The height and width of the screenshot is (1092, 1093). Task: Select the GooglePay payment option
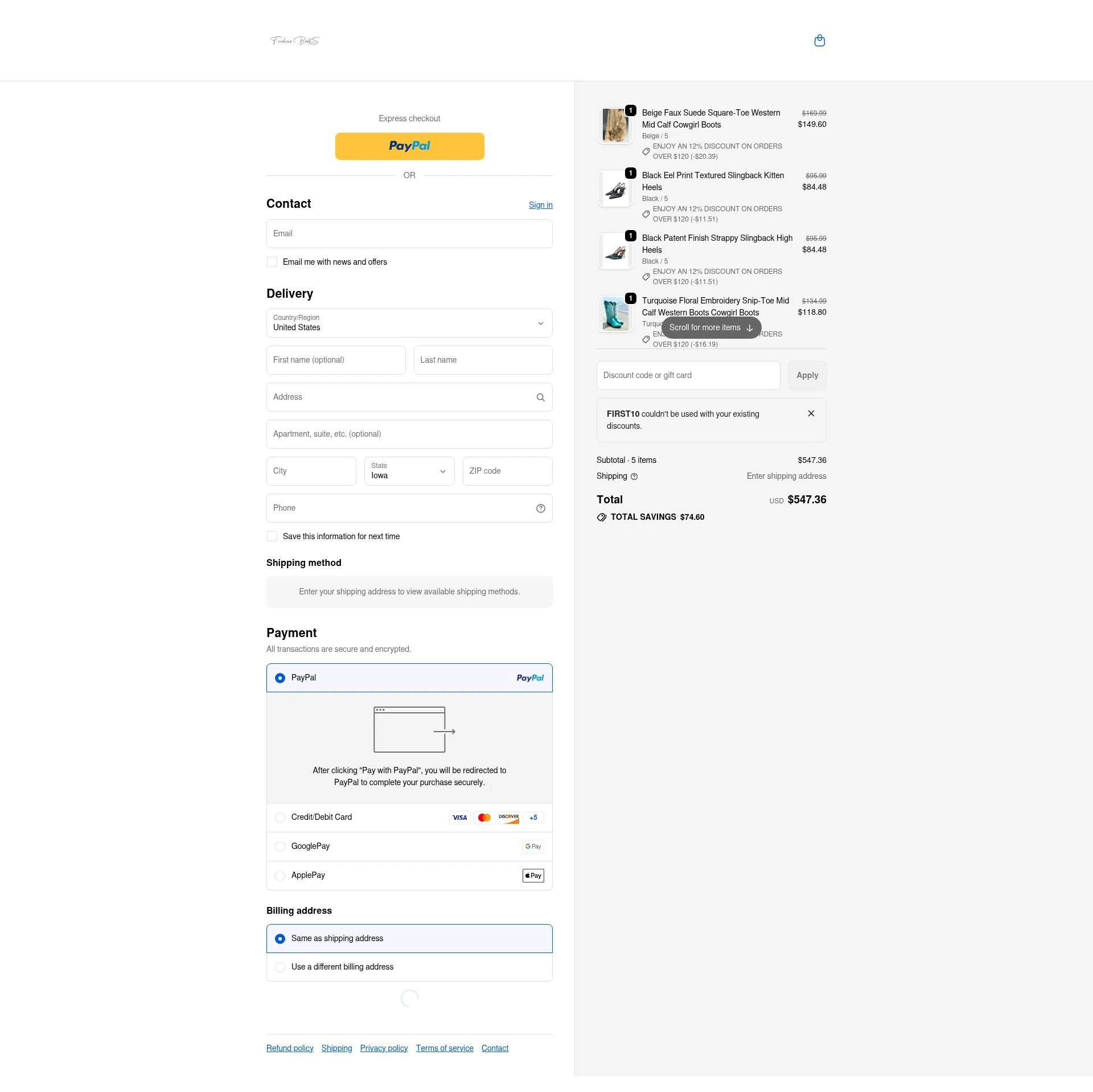pyautogui.click(x=280, y=846)
